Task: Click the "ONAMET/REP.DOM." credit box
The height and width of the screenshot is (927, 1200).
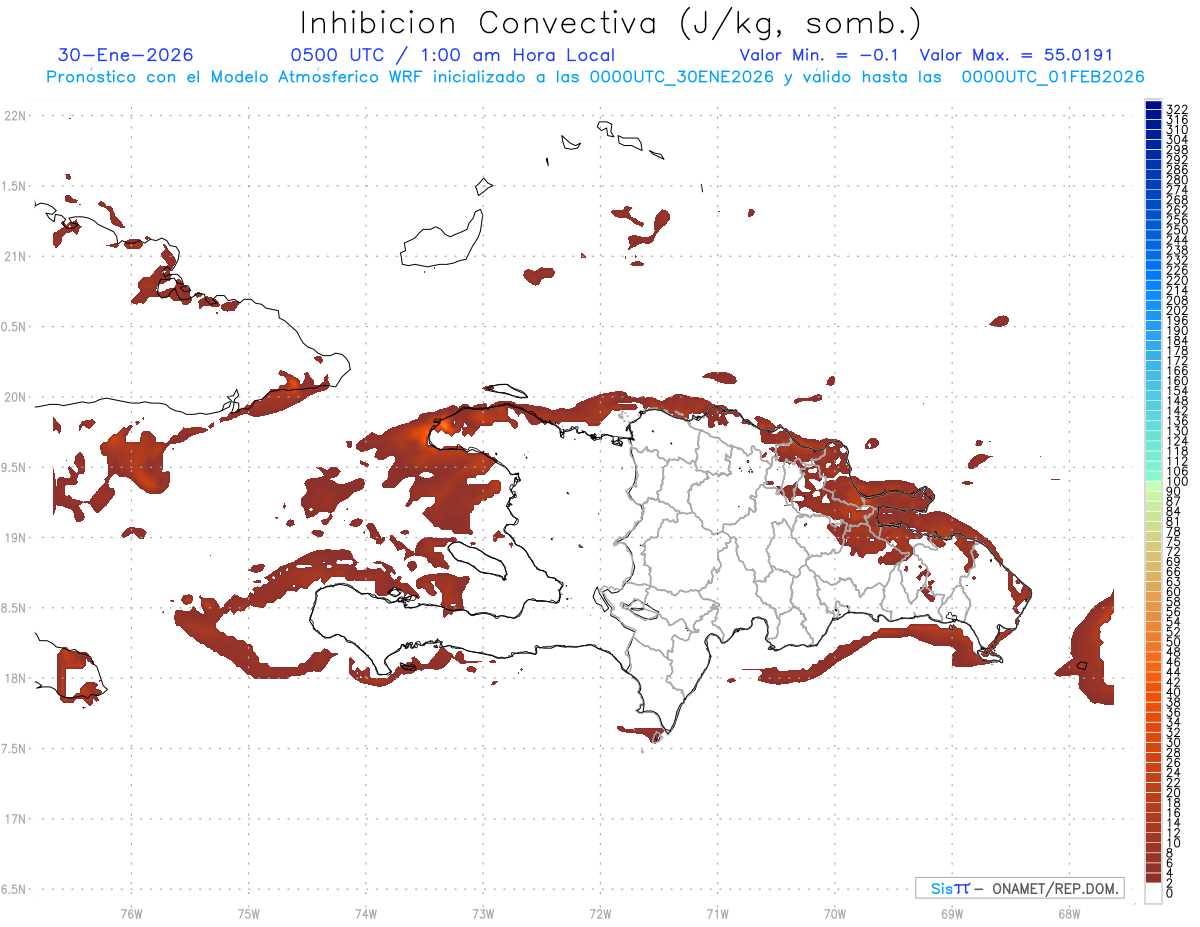Action: click(x=1020, y=888)
